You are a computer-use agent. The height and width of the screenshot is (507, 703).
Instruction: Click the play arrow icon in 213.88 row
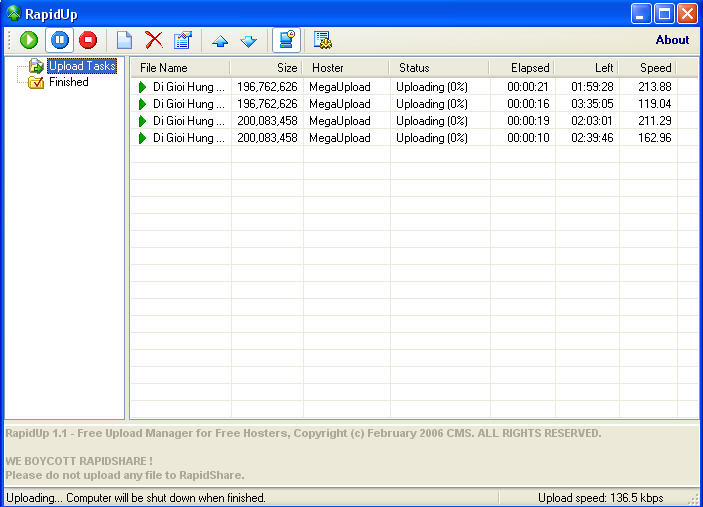143,87
